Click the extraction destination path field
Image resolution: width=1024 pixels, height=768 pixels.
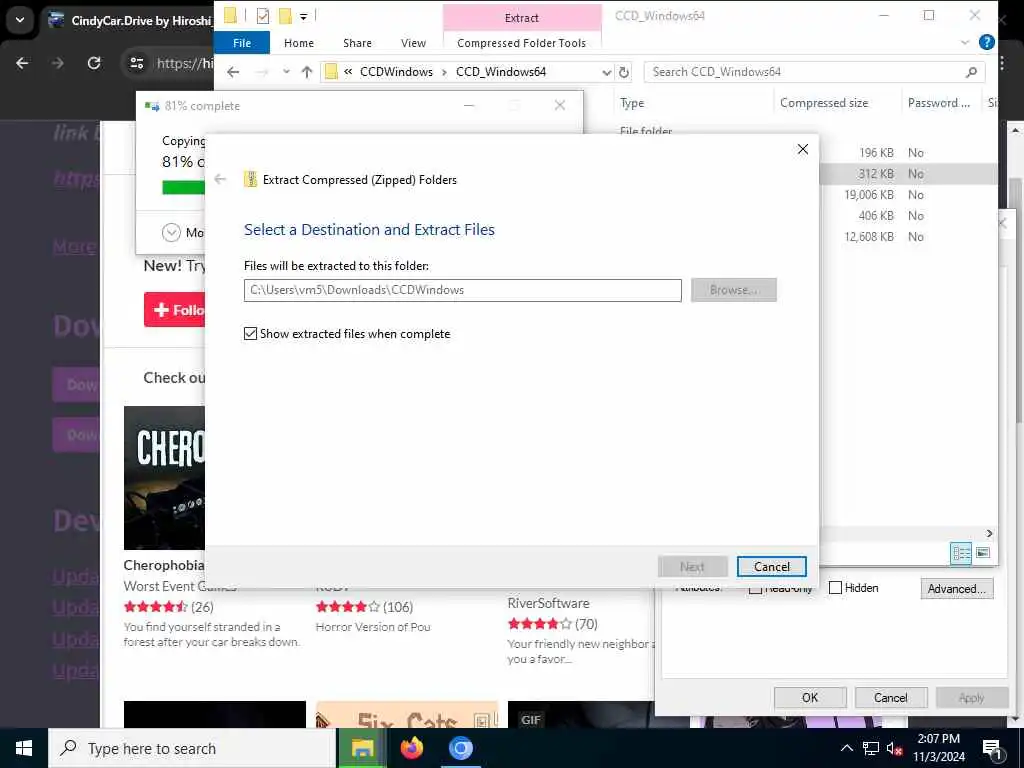coord(462,290)
